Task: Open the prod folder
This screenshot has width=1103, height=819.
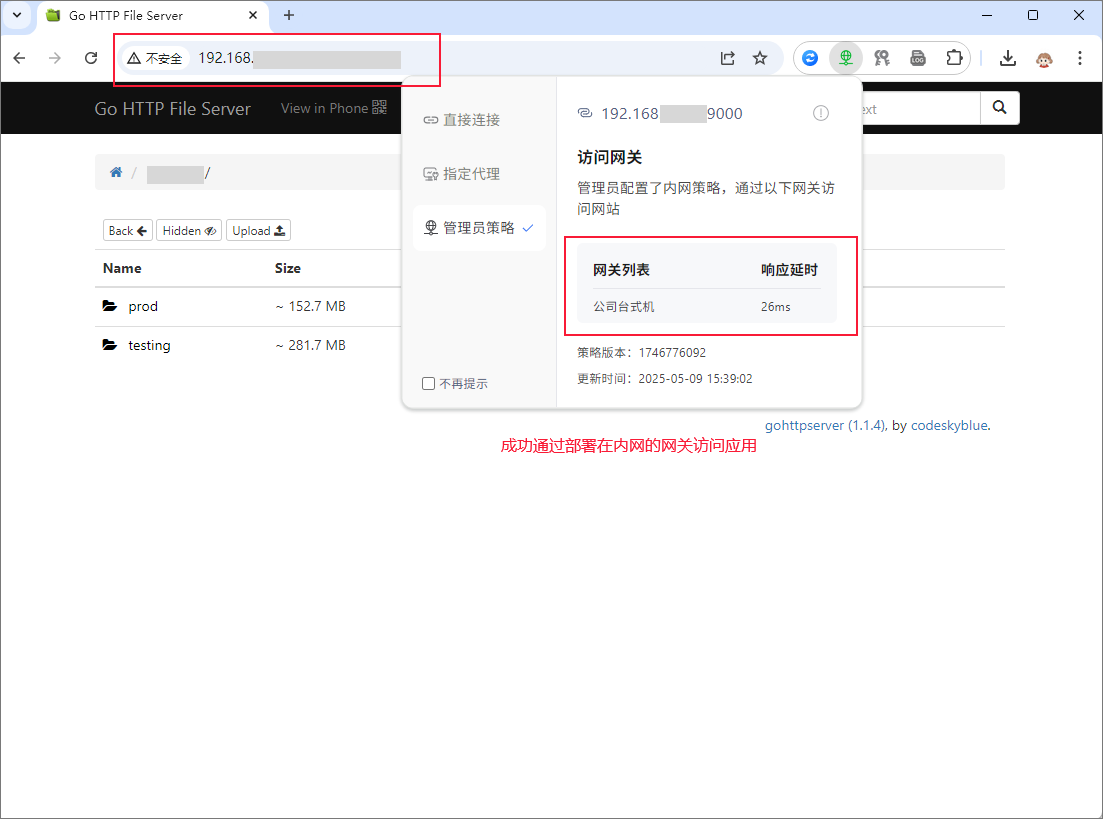Action: click(143, 306)
